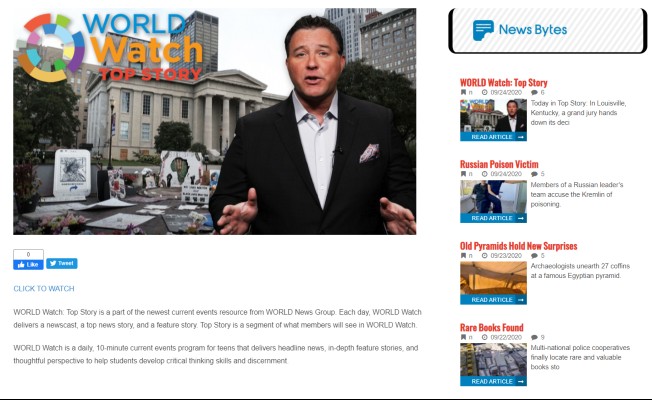
Task: Click the 'Today in Top Story: In Louisville' summary
Action: point(578,113)
